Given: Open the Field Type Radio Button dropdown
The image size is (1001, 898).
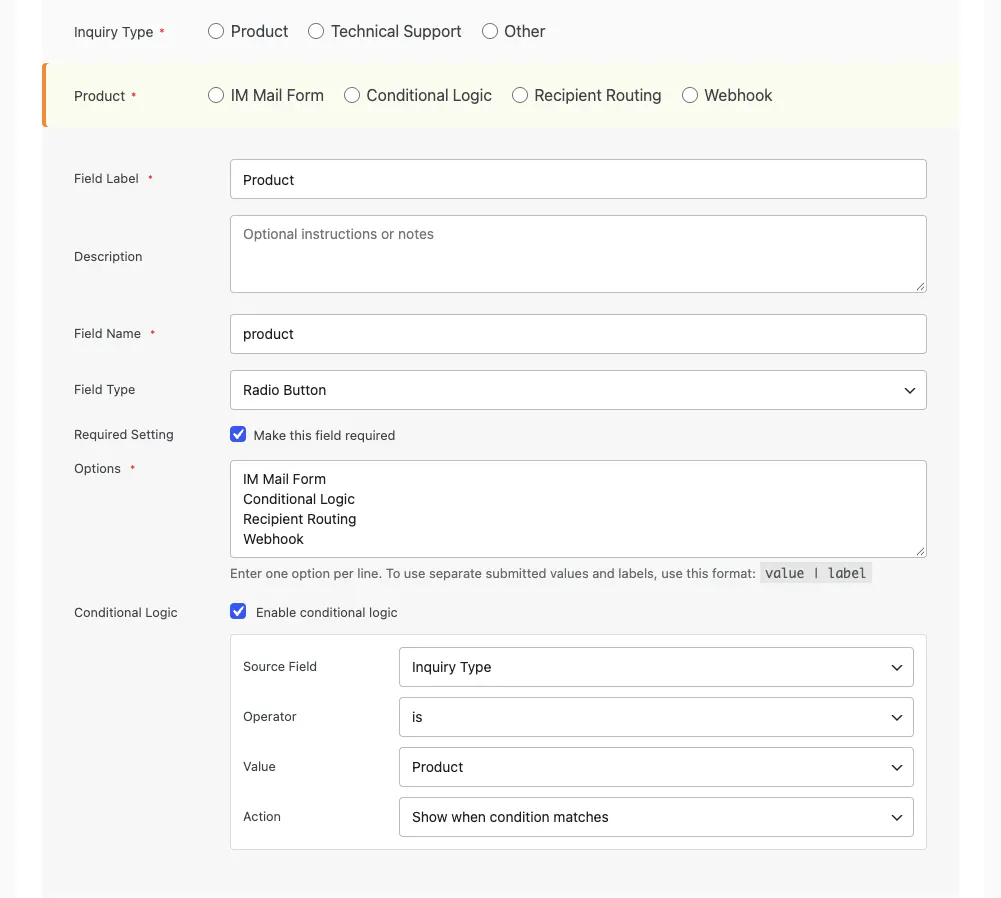Looking at the screenshot, I should point(578,390).
